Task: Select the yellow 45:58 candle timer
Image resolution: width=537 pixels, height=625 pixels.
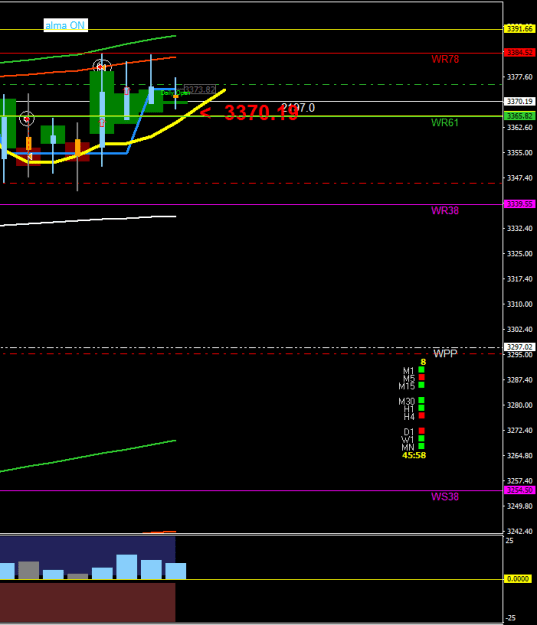Action: (414, 455)
